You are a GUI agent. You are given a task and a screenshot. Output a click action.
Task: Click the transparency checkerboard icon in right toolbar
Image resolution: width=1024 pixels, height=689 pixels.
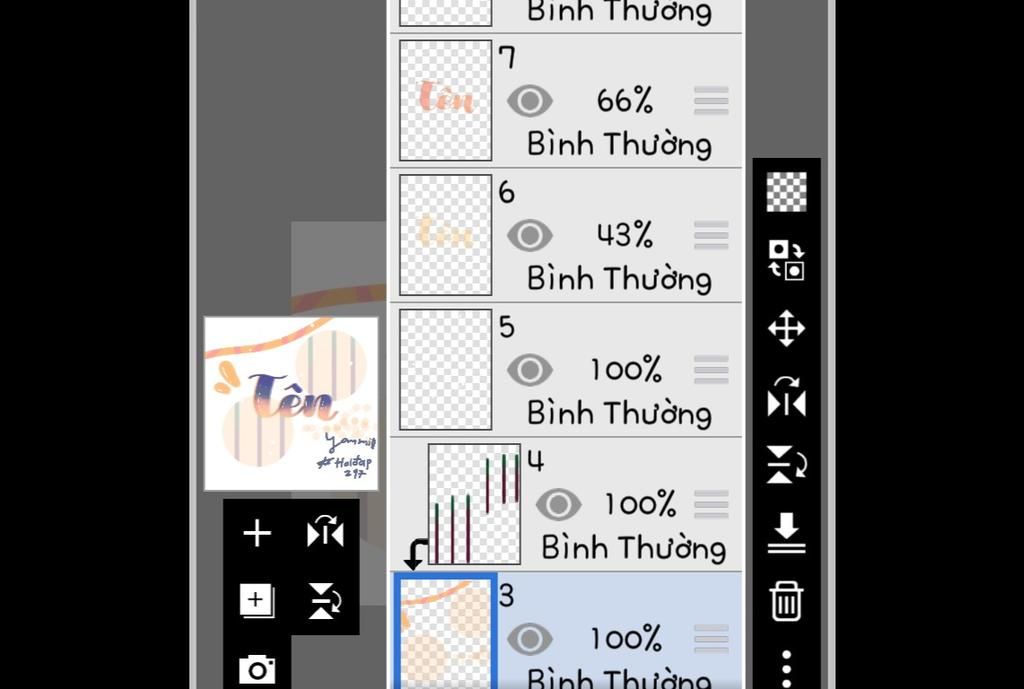(786, 191)
